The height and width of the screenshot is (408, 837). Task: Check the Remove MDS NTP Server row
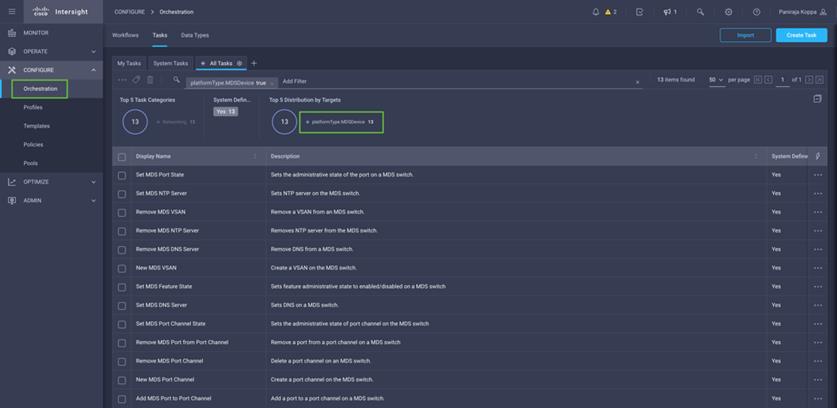[x=122, y=231]
